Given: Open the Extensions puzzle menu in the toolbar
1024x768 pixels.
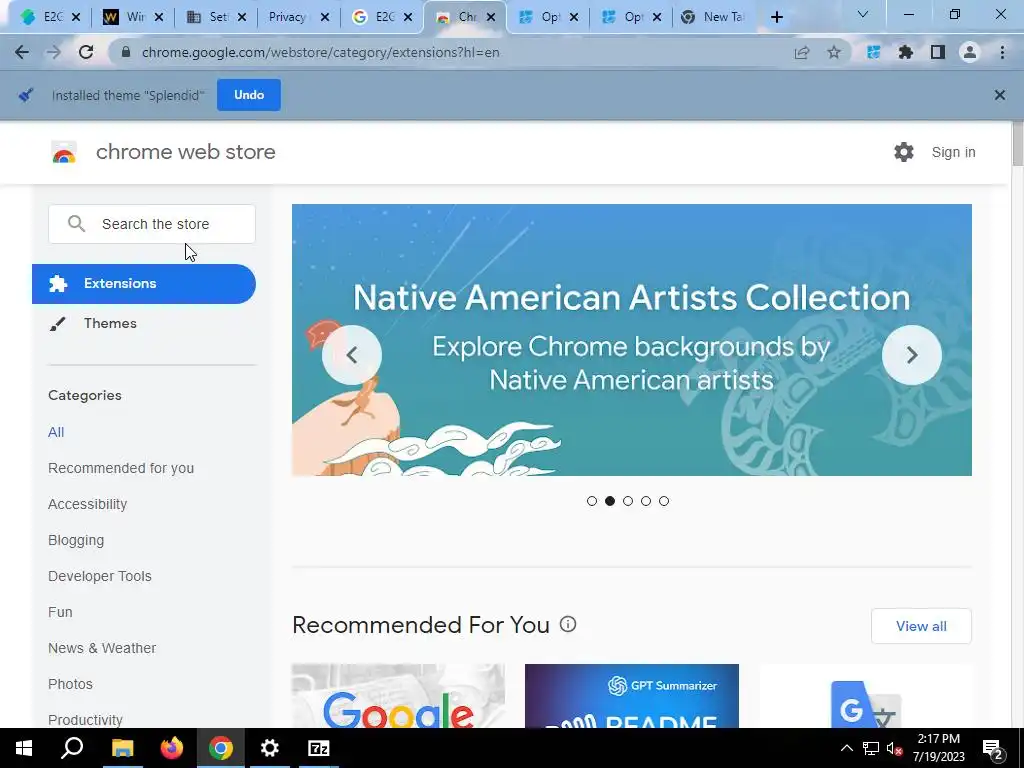Looking at the screenshot, I should pos(906,52).
